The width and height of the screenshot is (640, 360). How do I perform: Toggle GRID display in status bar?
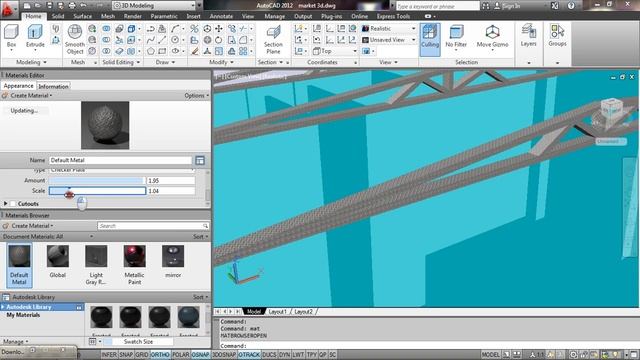point(142,355)
